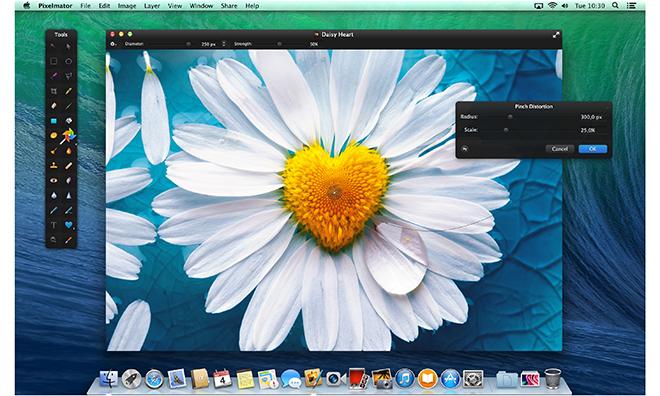Select the Eraser tool
The width and height of the screenshot is (660, 396).
tap(54, 106)
